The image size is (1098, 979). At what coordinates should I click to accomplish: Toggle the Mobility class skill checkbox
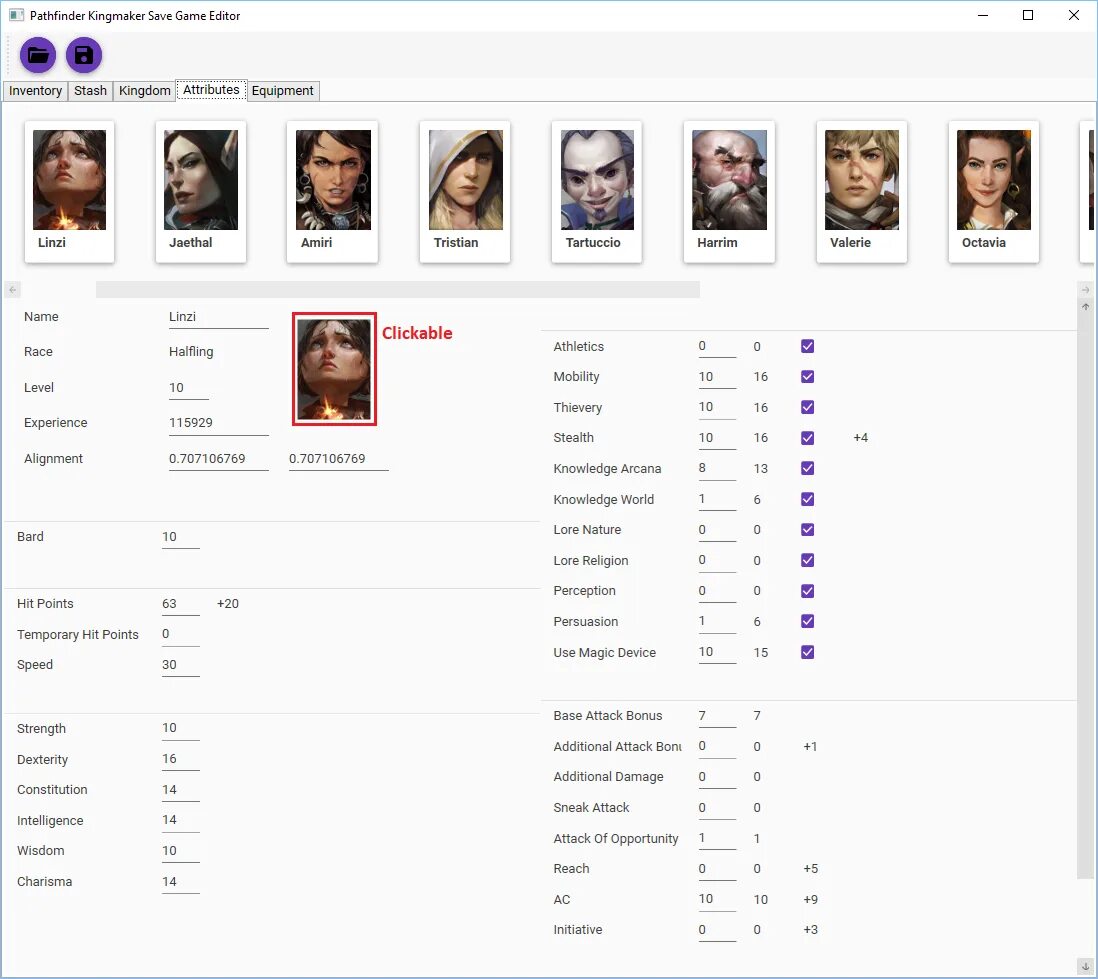pos(807,377)
